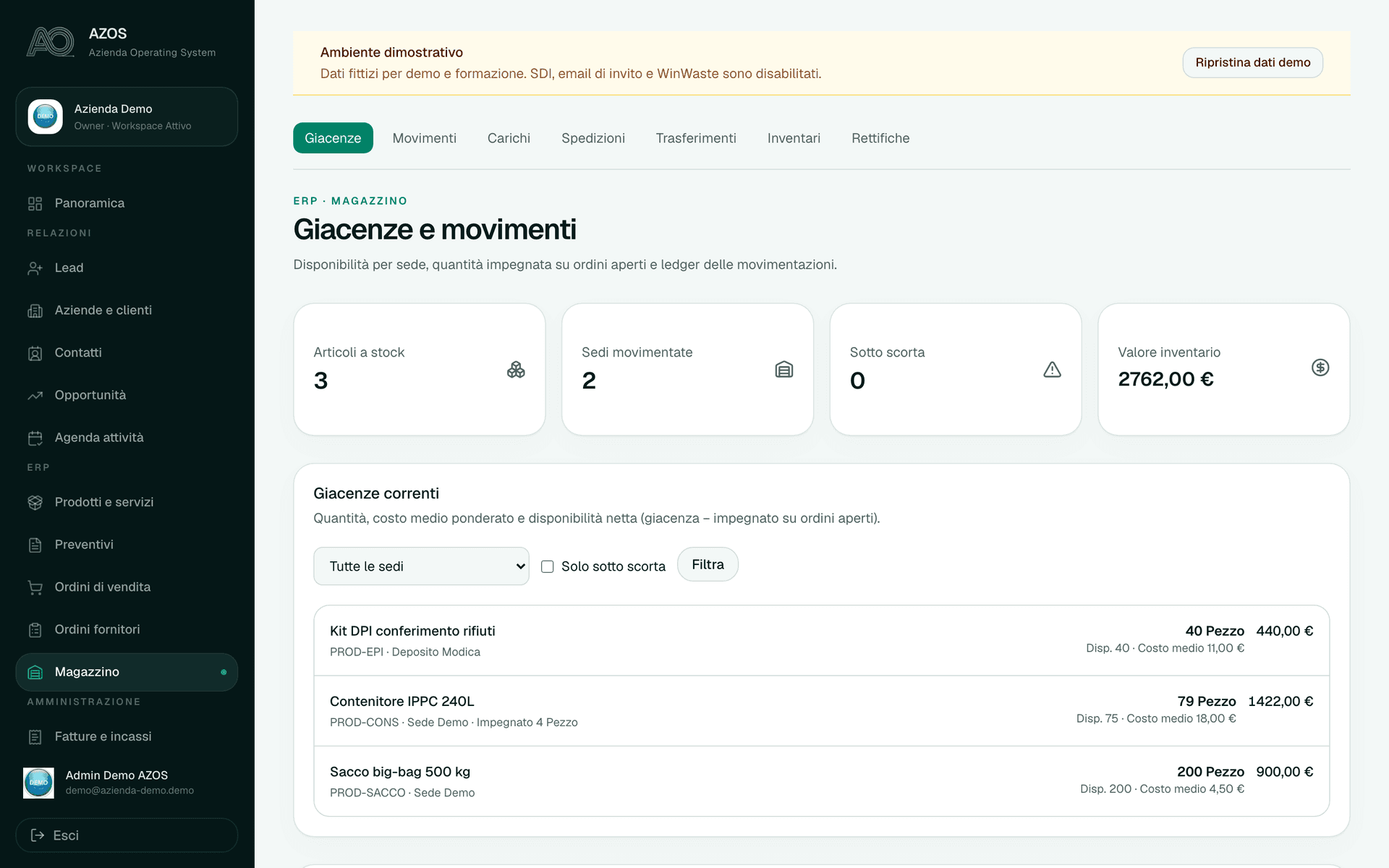Viewport: 1389px width, 868px height.
Task: Open Ordini fornitori in the sidebar
Action: [x=127, y=629]
